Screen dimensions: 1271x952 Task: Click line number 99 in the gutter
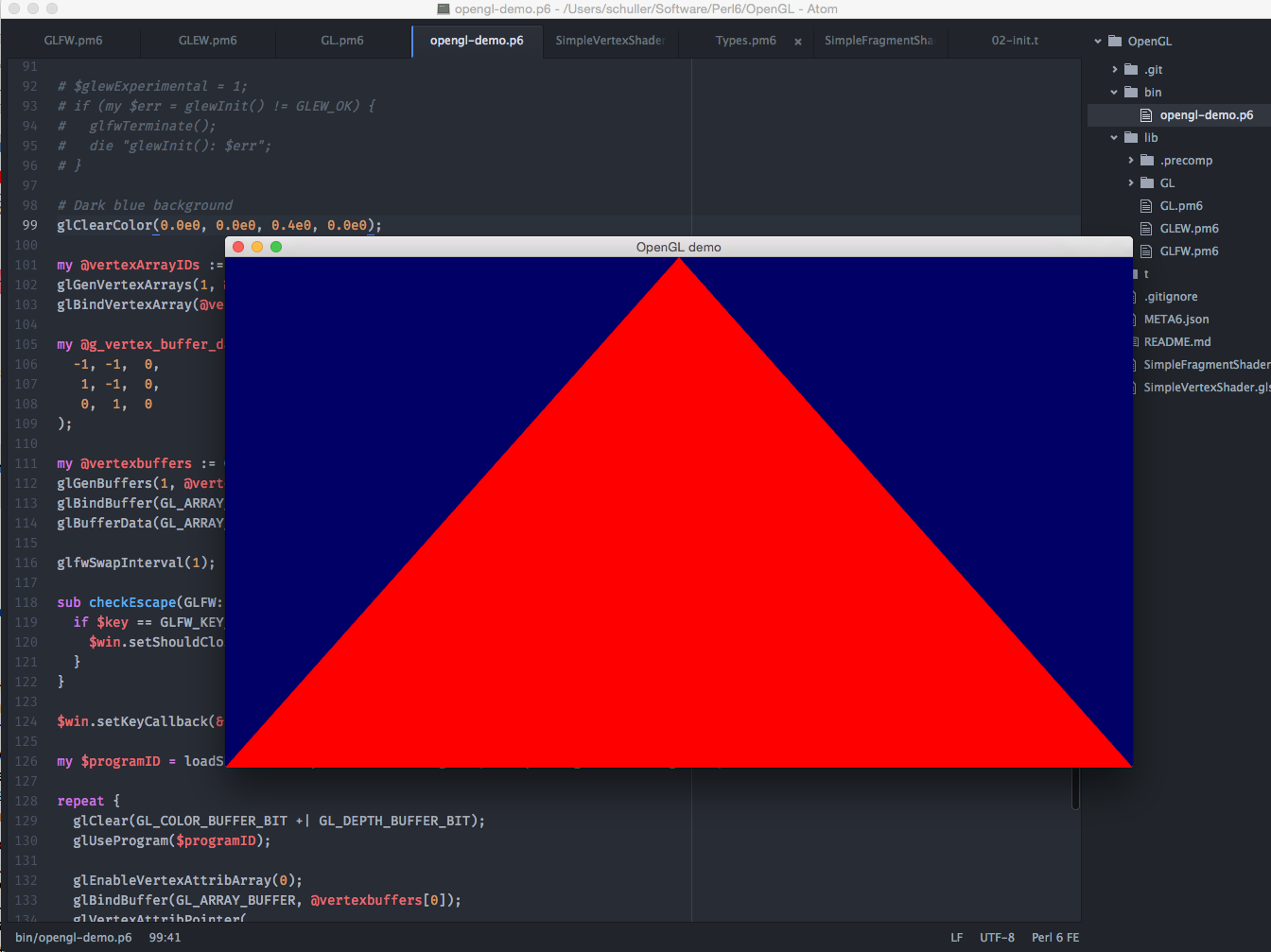tap(30, 225)
